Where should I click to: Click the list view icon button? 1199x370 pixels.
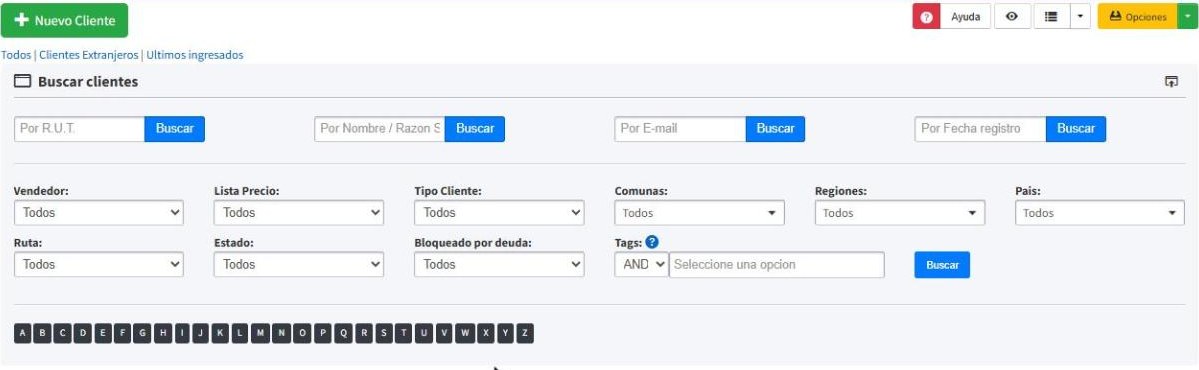point(1051,17)
